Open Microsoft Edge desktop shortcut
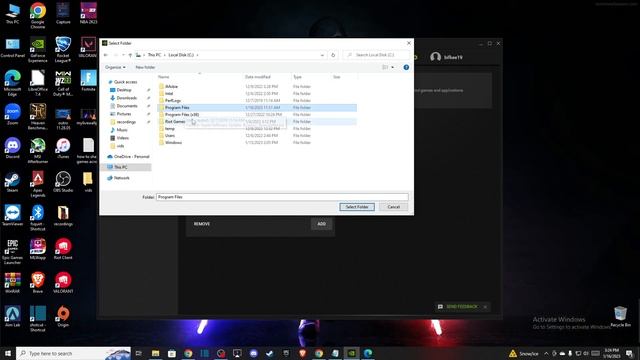 12,83
